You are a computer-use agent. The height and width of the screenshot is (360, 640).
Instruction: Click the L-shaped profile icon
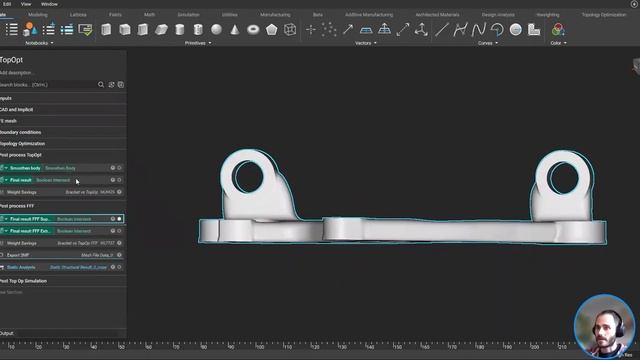[534, 29]
